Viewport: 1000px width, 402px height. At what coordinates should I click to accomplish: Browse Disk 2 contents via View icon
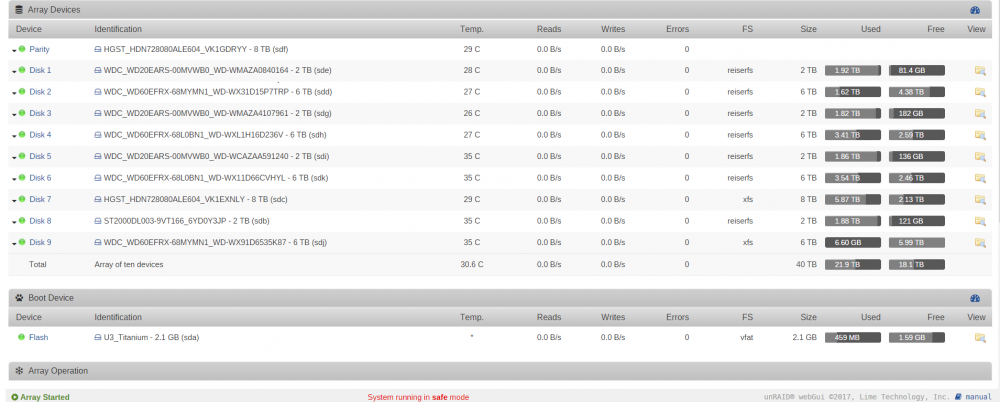tap(980, 92)
